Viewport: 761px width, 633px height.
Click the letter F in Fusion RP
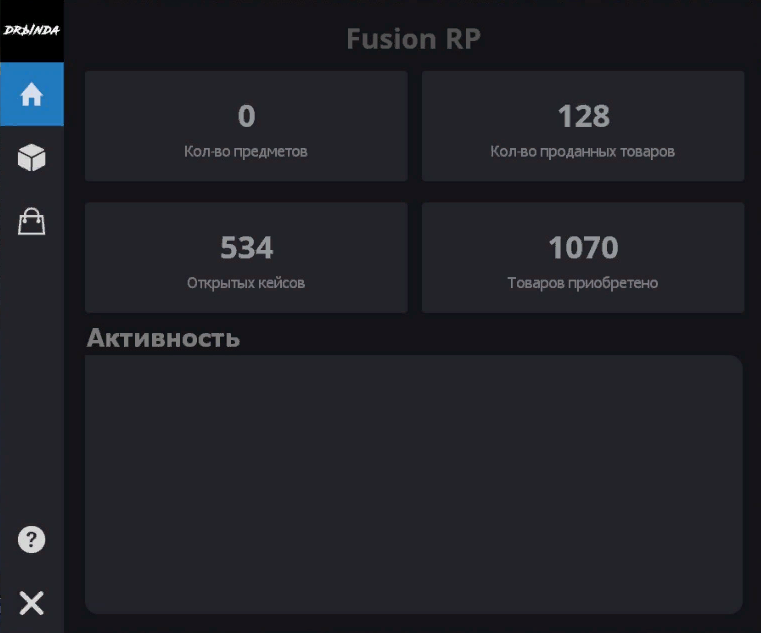tap(354, 39)
